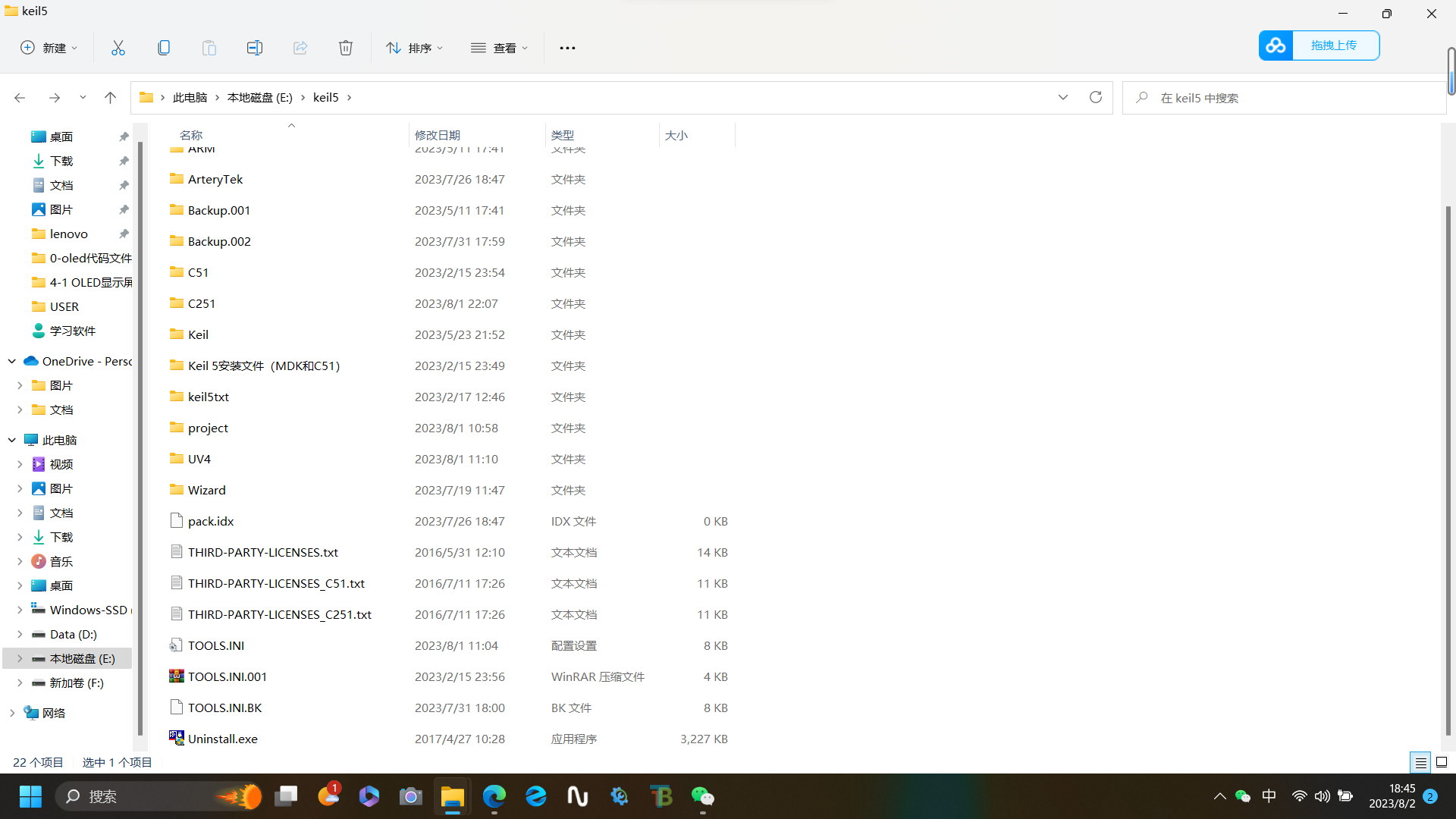Select the TOOLS.INI file
This screenshot has height=819, width=1456.
coord(216,645)
